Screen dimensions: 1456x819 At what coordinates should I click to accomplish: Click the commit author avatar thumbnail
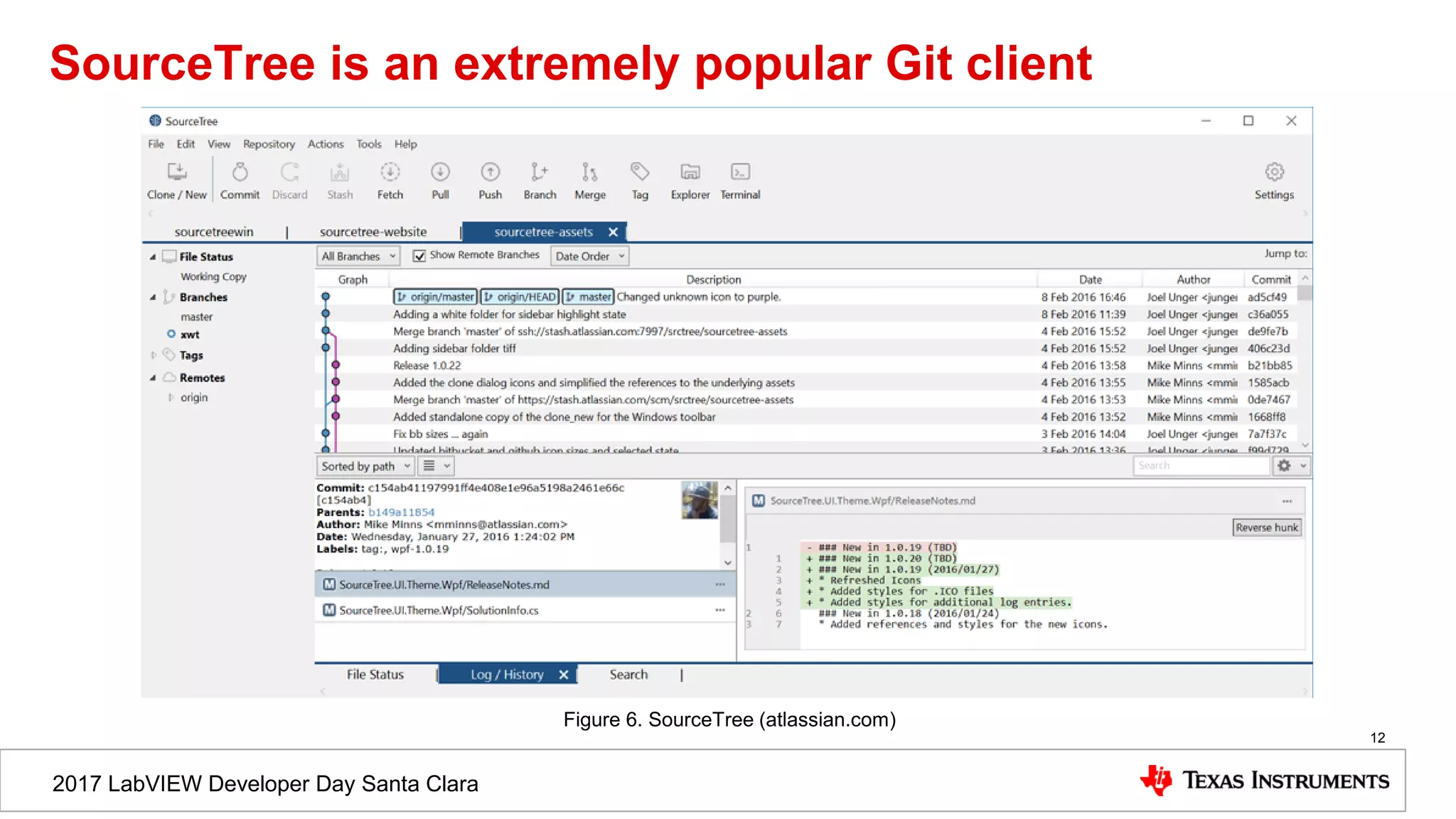700,500
